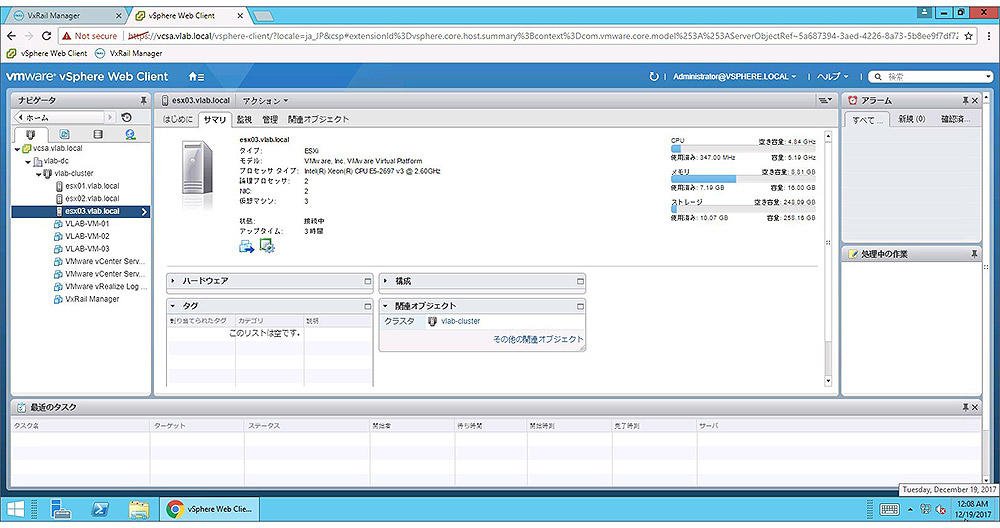
Task: Maximize the Related Objects portlet
Action: tap(580, 306)
